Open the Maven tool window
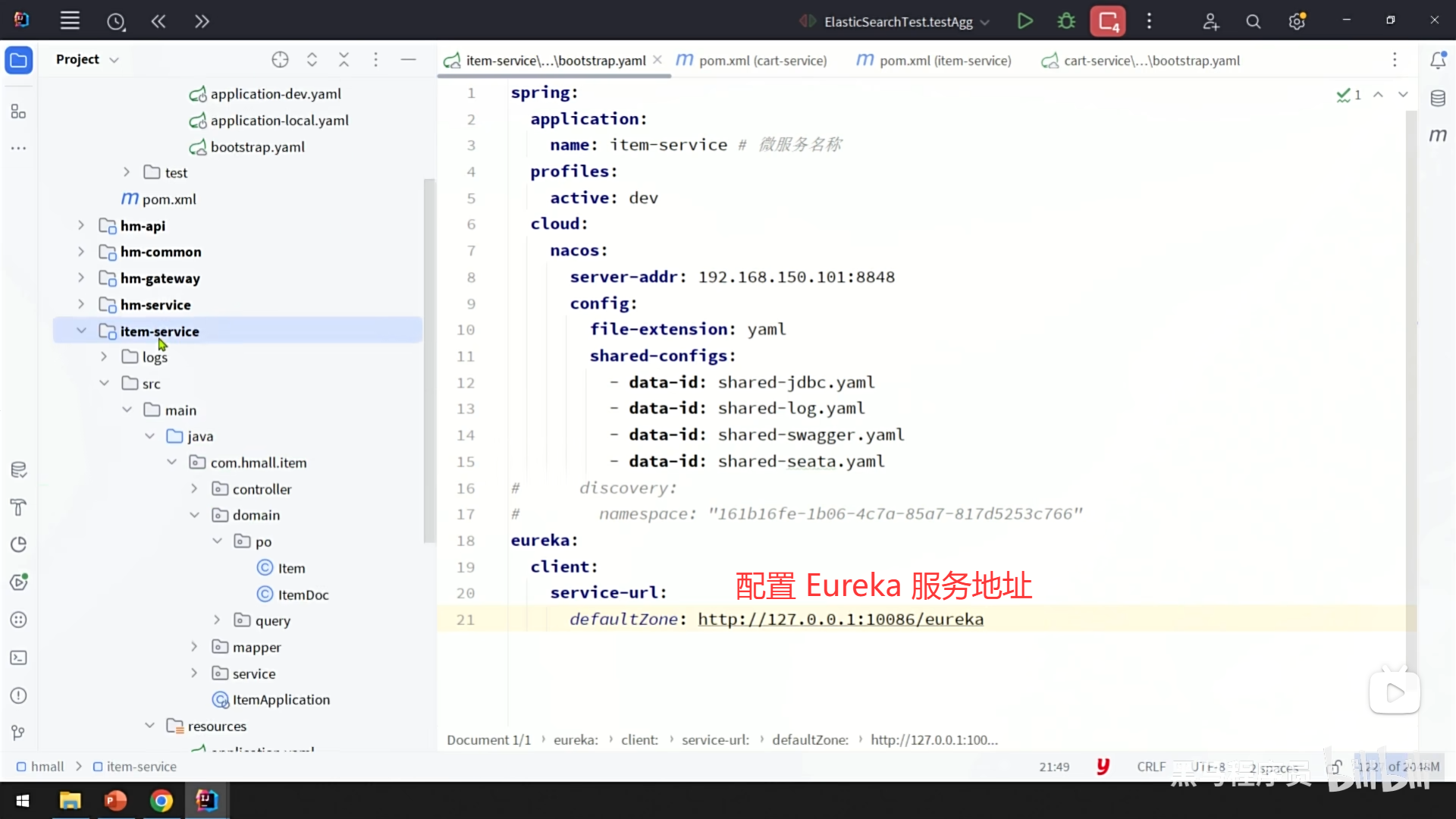The width and height of the screenshot is (1456, 819). click(x=1438, y=135)
